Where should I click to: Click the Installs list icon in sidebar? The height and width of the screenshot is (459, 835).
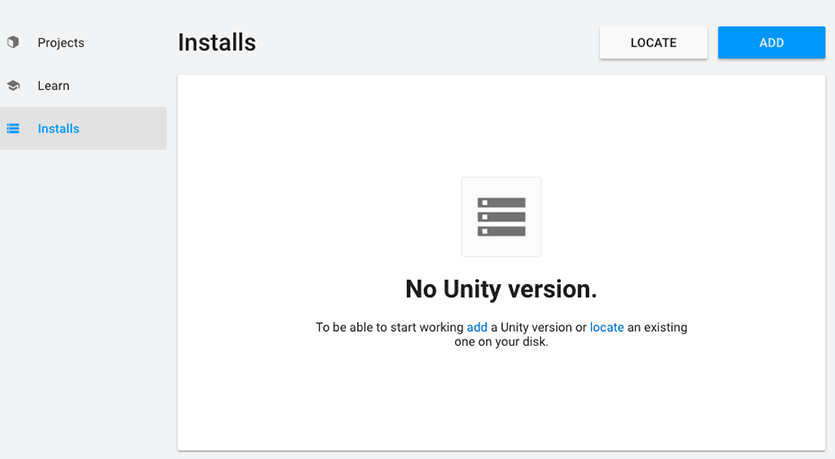pos(13,128)
